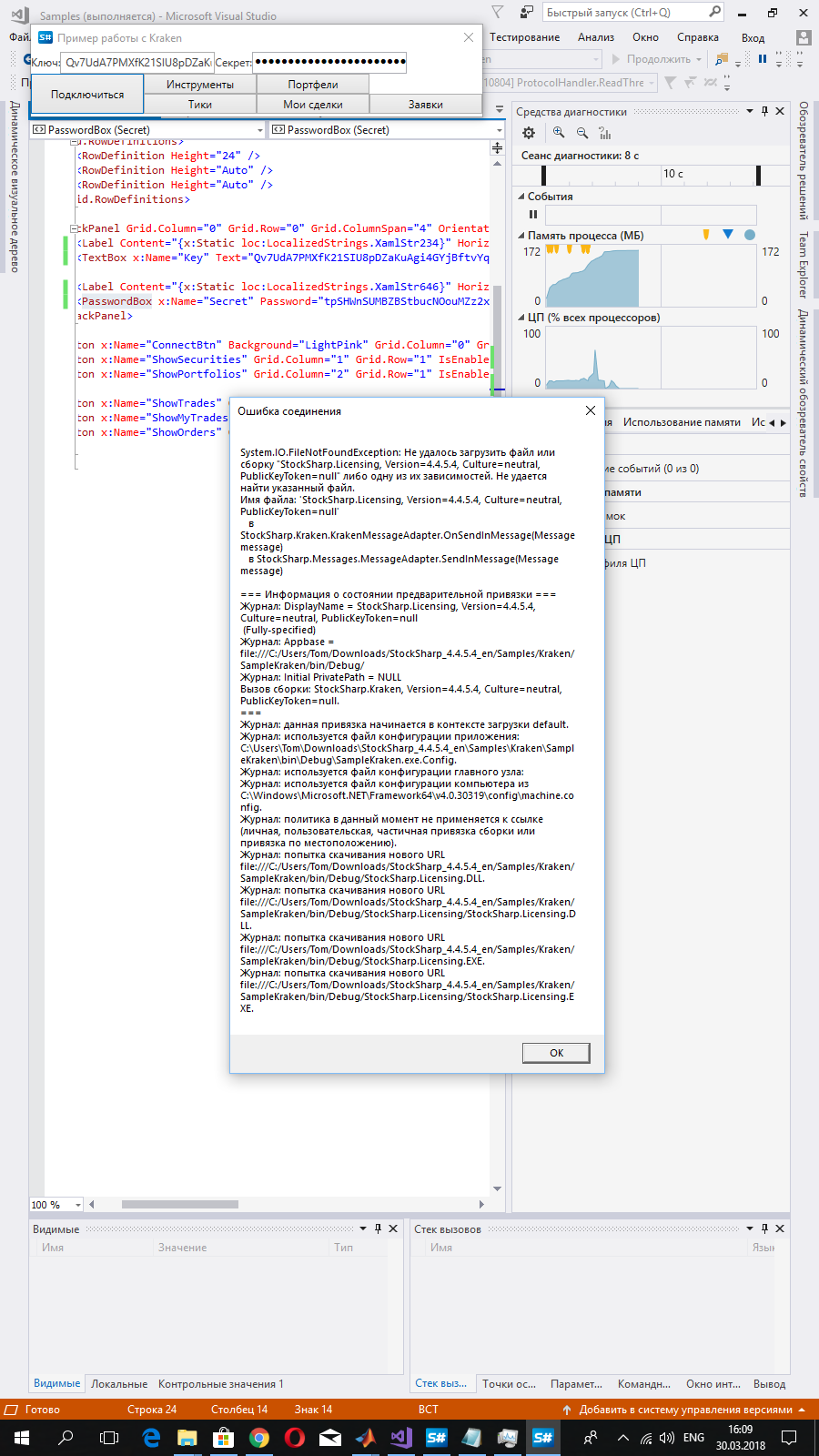Click the reset view chart icon in diagnostics
Screen dimensions: 819x1456
[605, 133]
